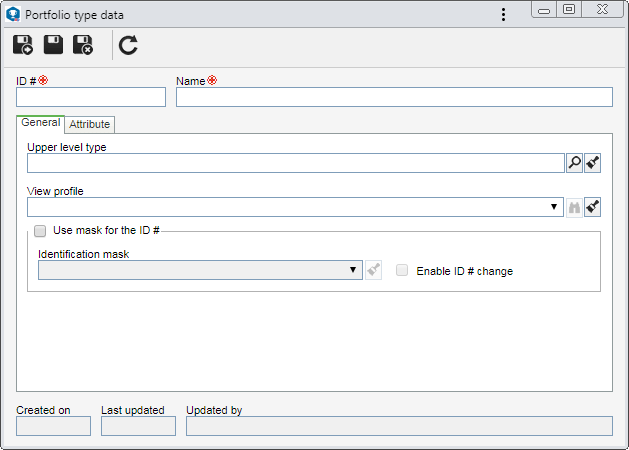The image size is (629, 450).
Task: Click the Refresh arrow icon
Action: point(128,45)
